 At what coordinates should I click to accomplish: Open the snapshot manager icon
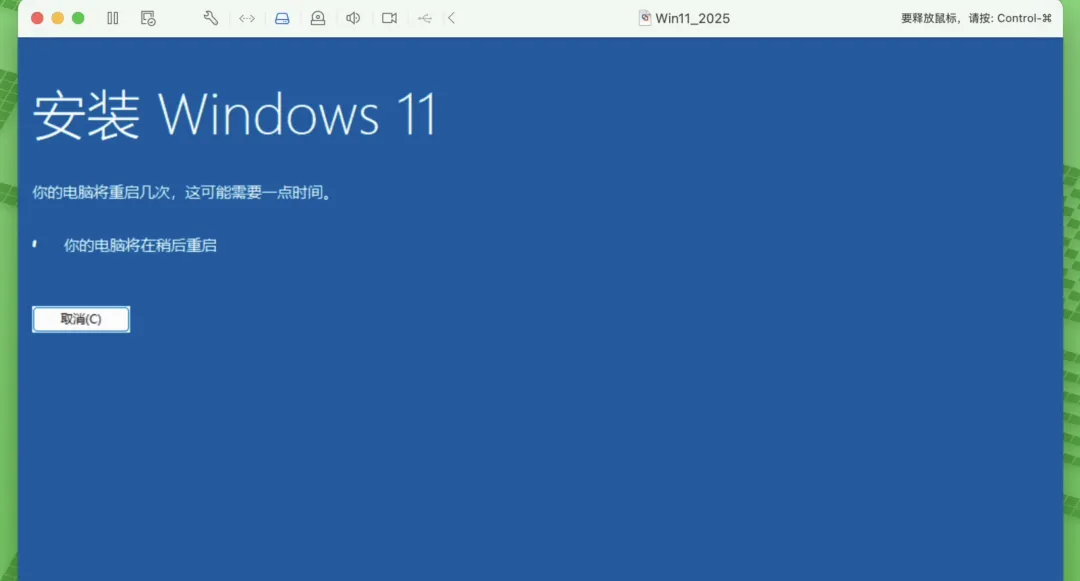click(148, 19)
